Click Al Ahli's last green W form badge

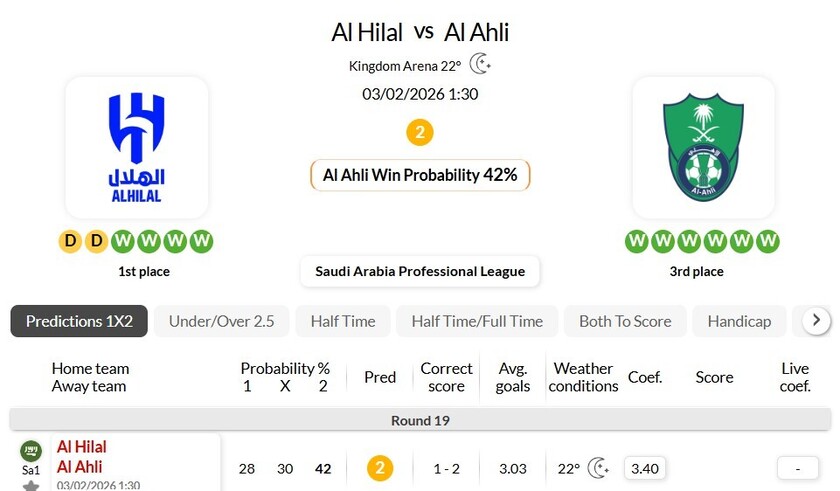point(768,240)
